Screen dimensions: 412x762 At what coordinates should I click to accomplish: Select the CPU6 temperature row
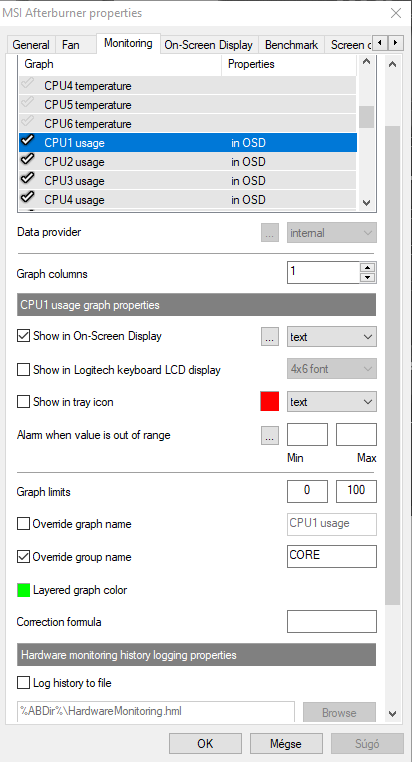pos(188,124)
